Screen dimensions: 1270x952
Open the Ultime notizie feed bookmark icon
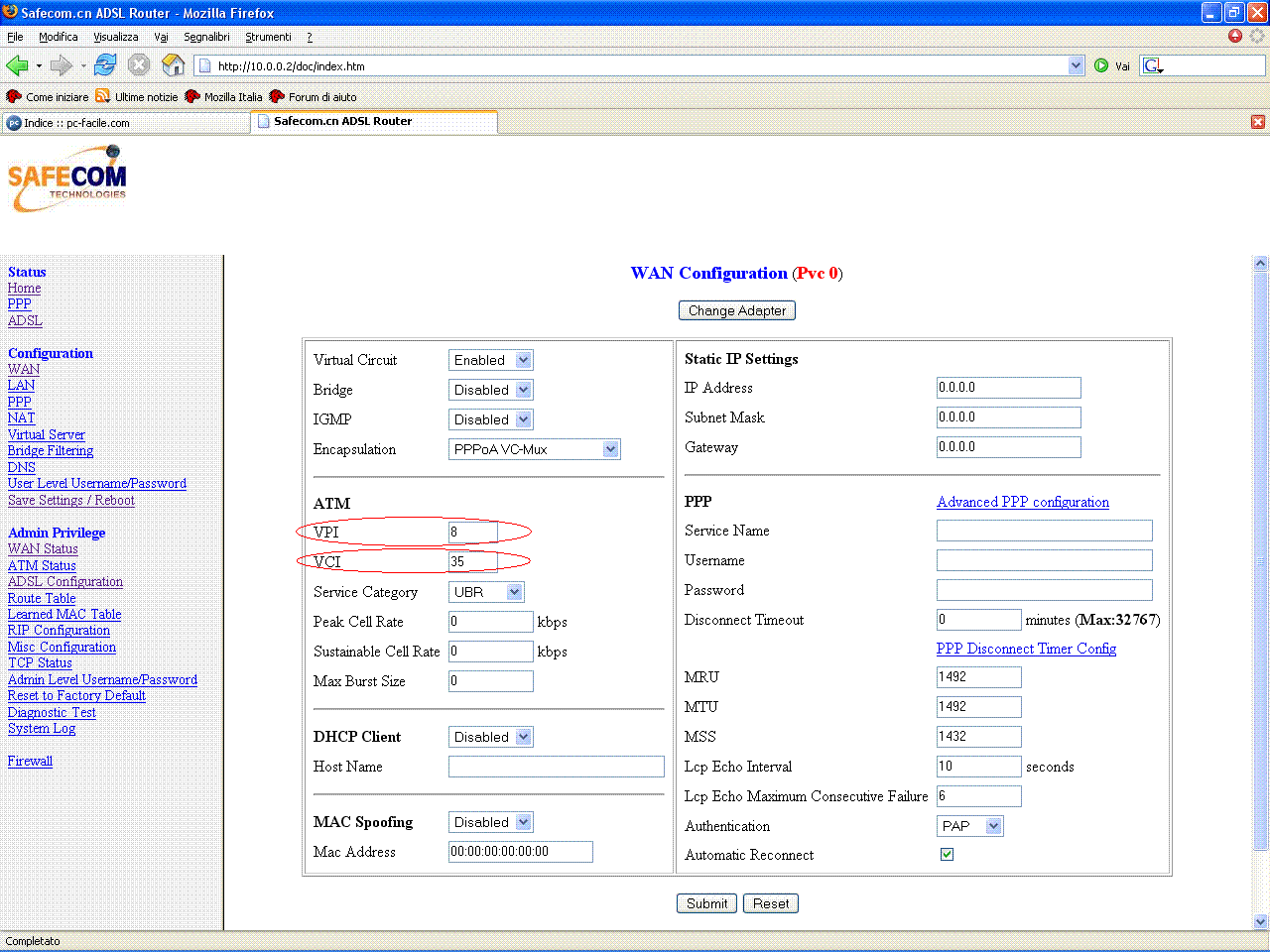pyautogui.click(x=103, y=96)
